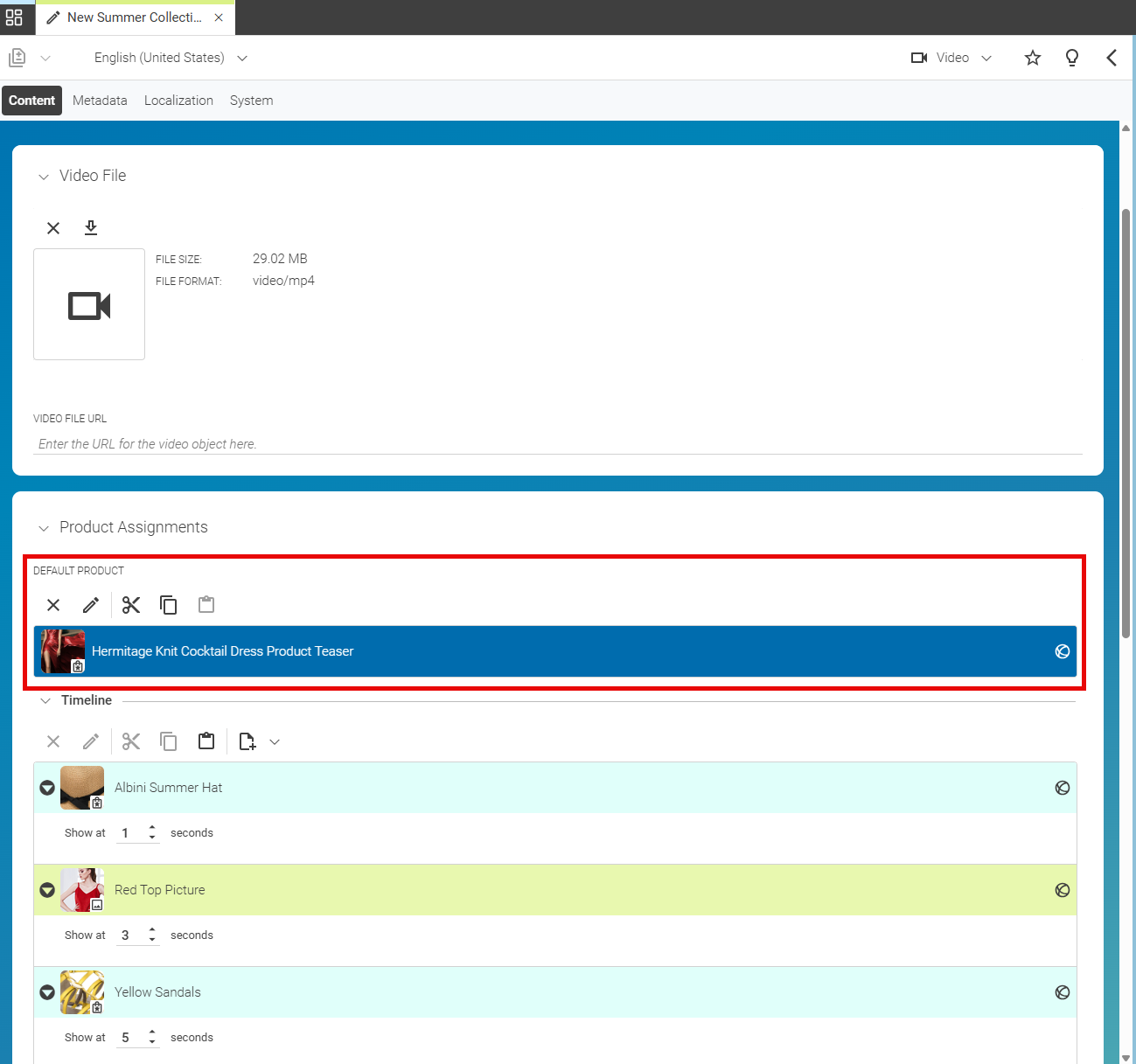Click the Yellow Sandals thumbnail
The height and width of the screenshot is (1064, 1136).
click(82, 992)
